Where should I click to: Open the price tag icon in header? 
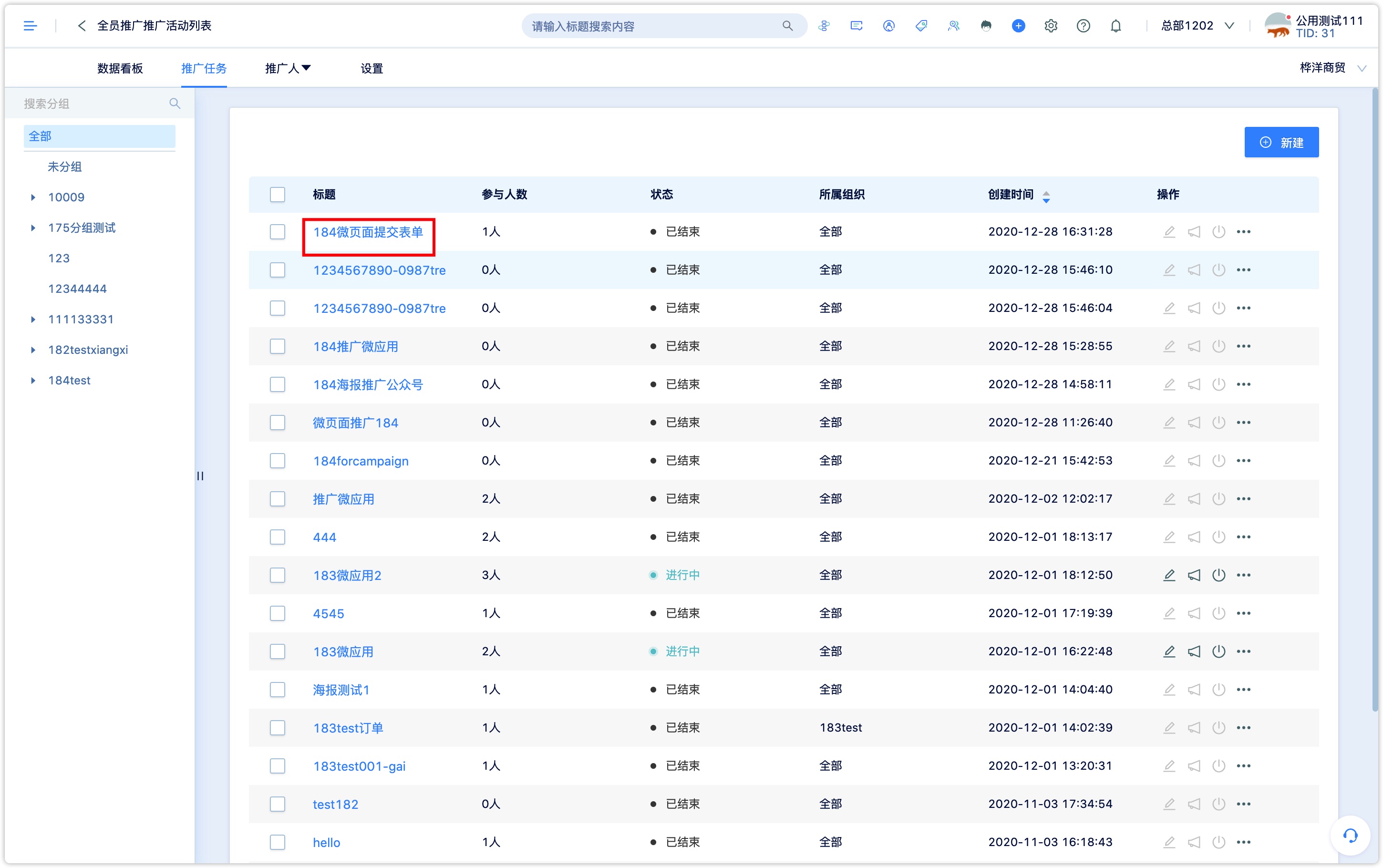pos(921,26)
